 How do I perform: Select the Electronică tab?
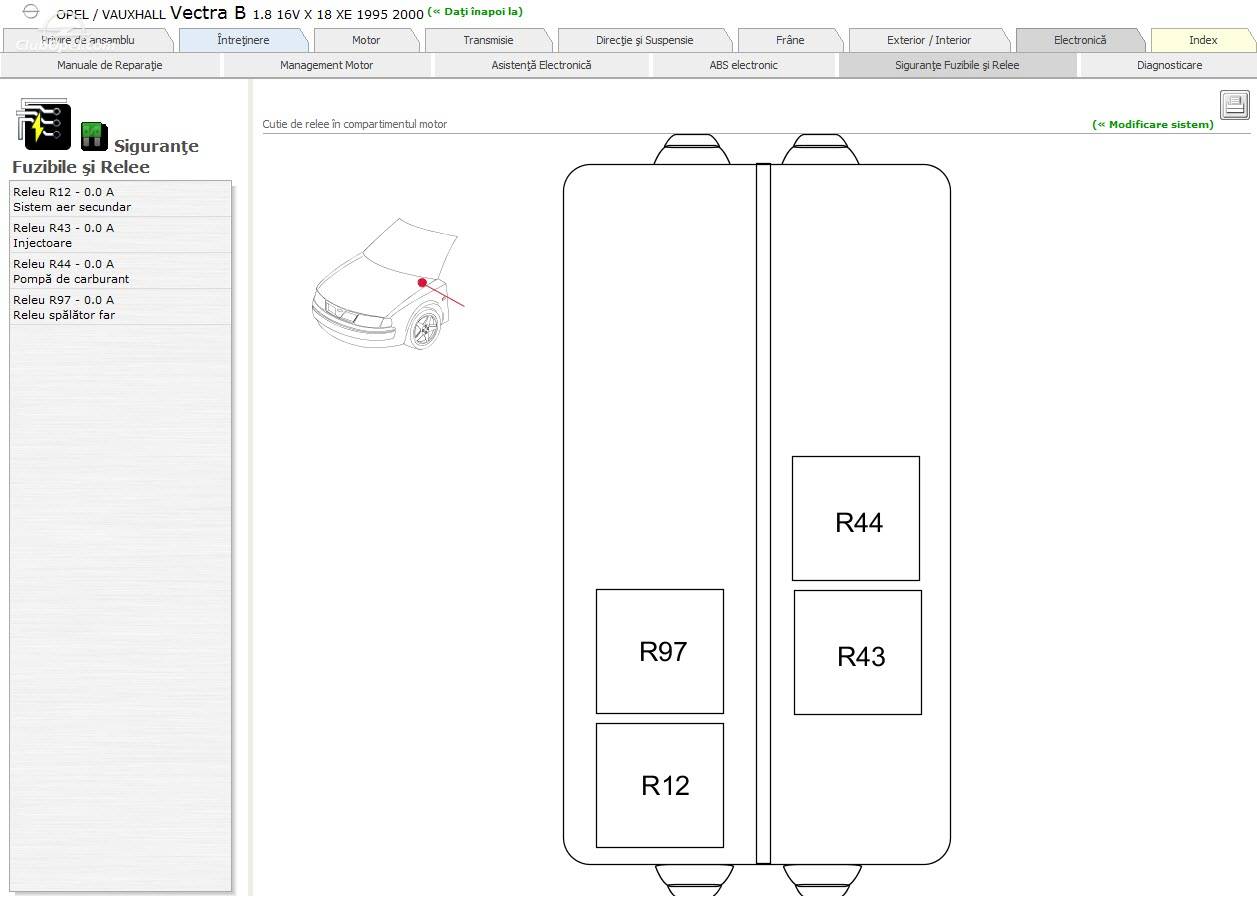coord(1080,40)
